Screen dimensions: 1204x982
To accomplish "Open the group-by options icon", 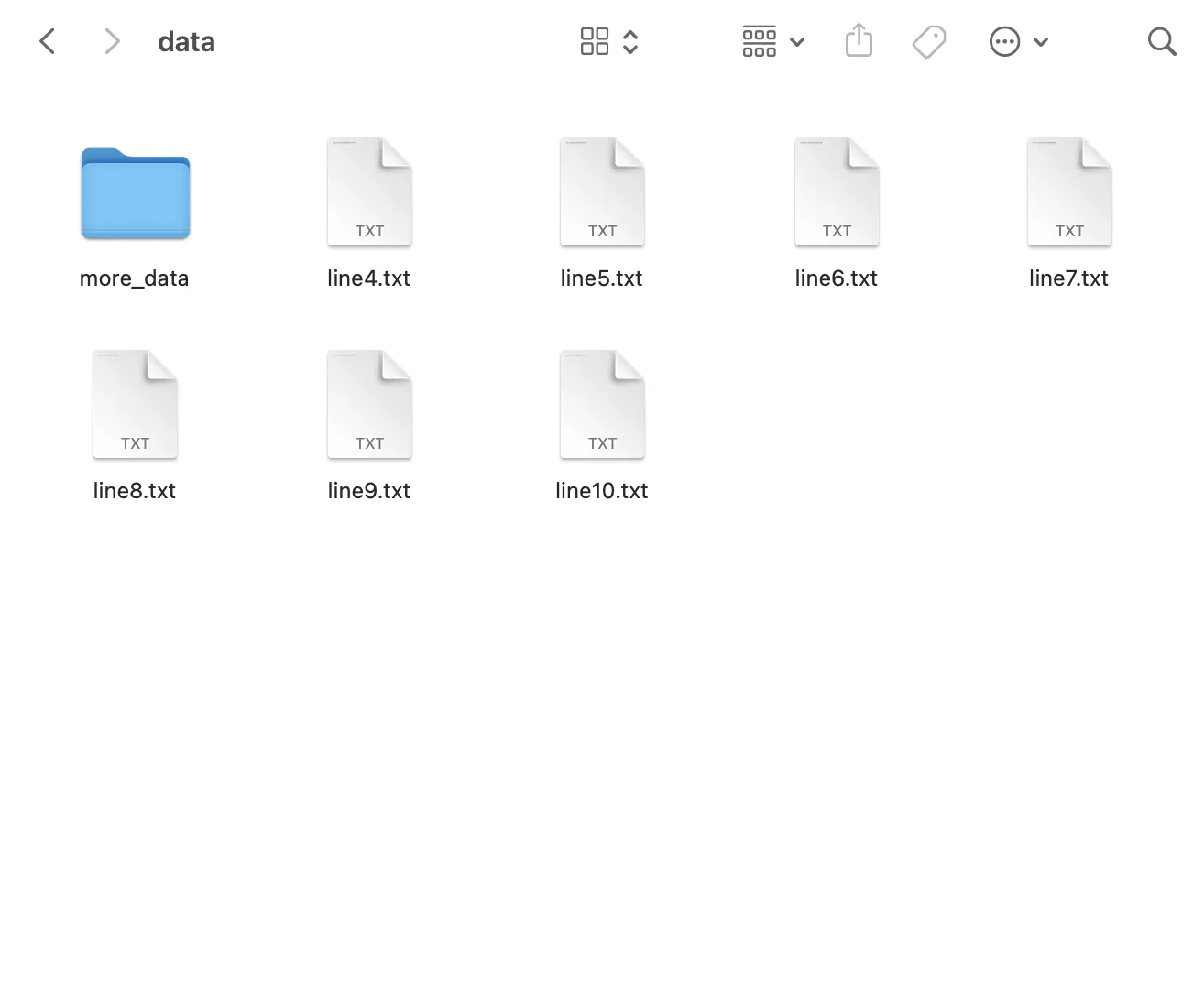I will 759,41.
